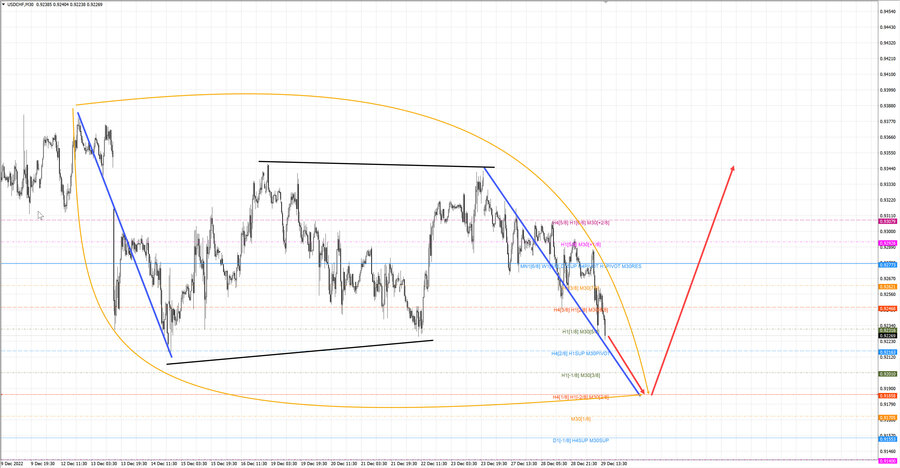Click the '27 Dec 13:30' time label

point(523,463)
